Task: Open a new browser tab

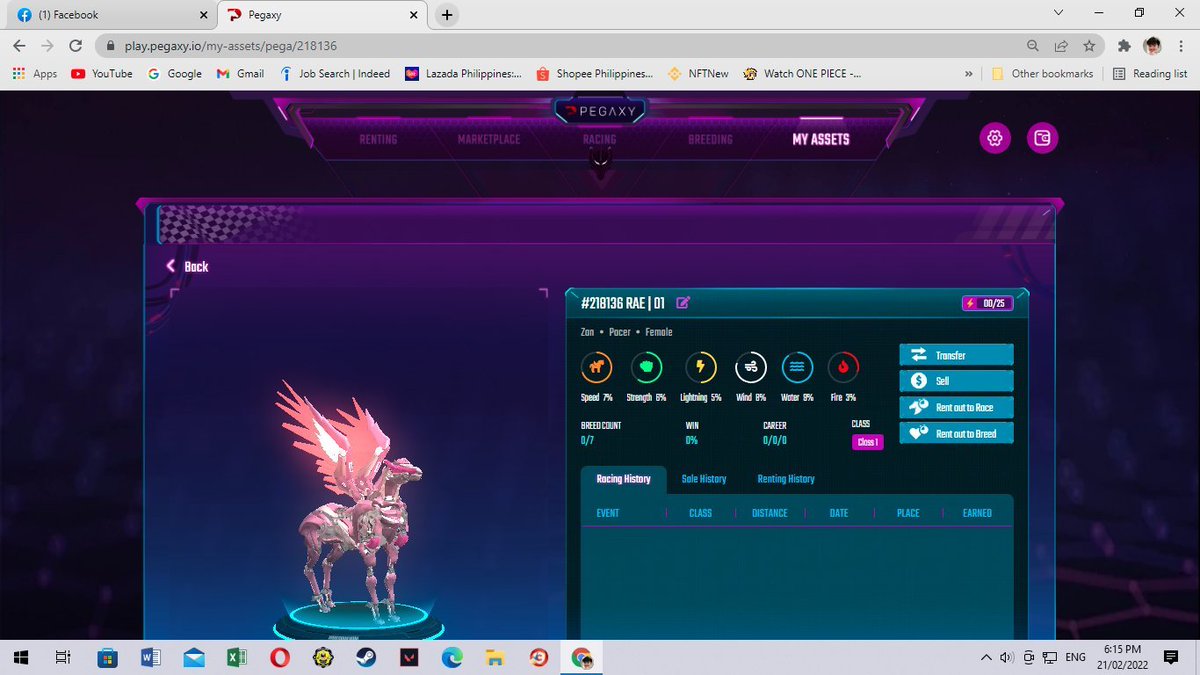Action: 447,15
